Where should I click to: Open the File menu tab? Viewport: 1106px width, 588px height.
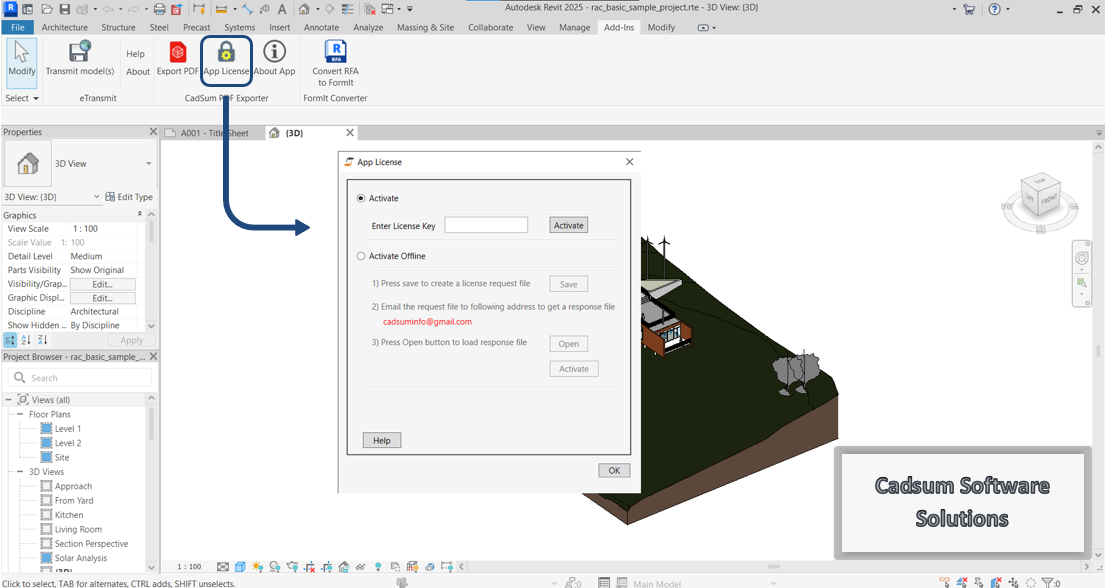pyautogui.click(x=18, y=27)
